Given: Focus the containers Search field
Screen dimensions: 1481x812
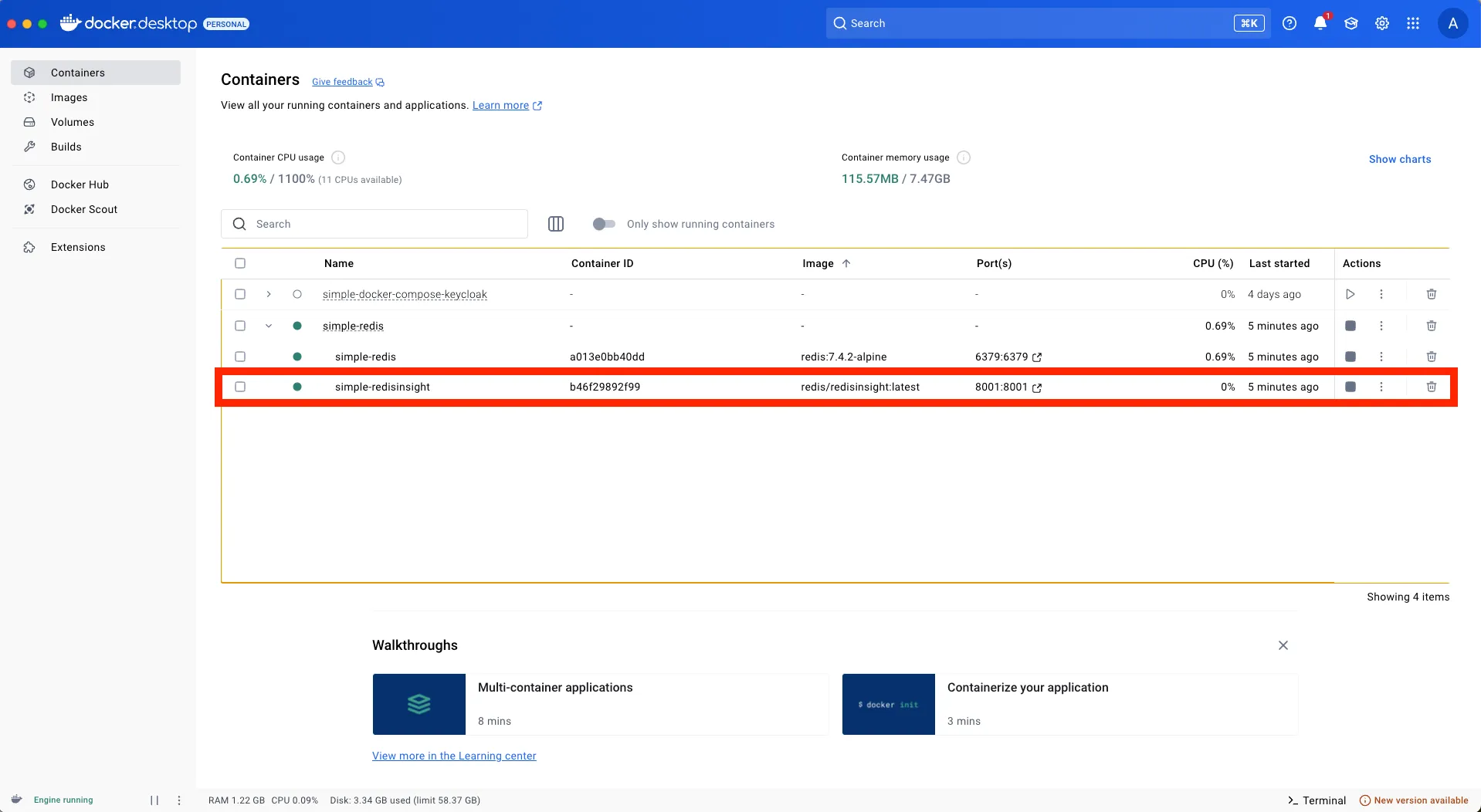Looking at the screenshot, I should click(x=374, y=224).
